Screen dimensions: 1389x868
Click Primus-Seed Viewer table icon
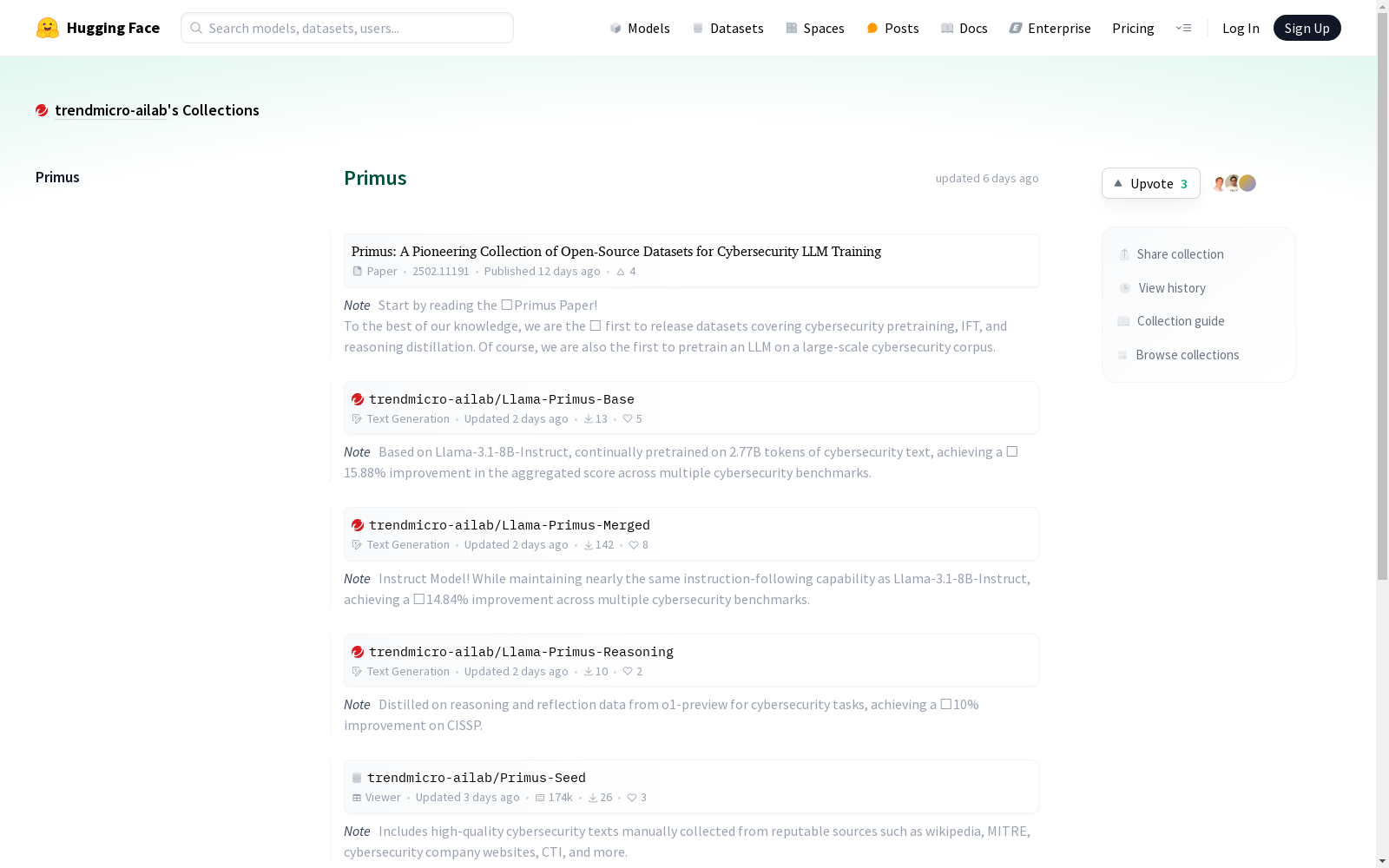click(x=357, y=798)
